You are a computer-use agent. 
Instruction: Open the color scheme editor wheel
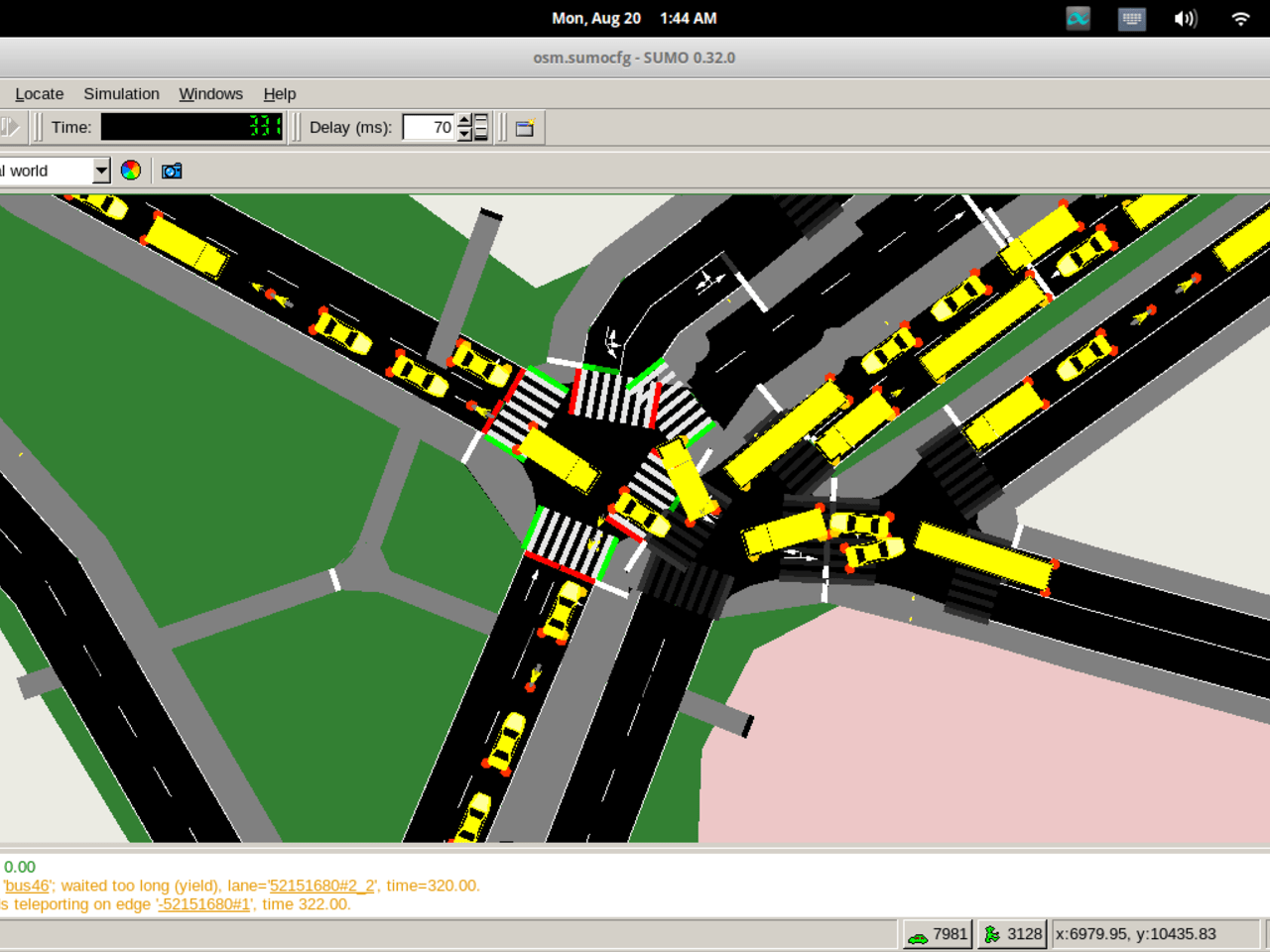click(131, 171)
